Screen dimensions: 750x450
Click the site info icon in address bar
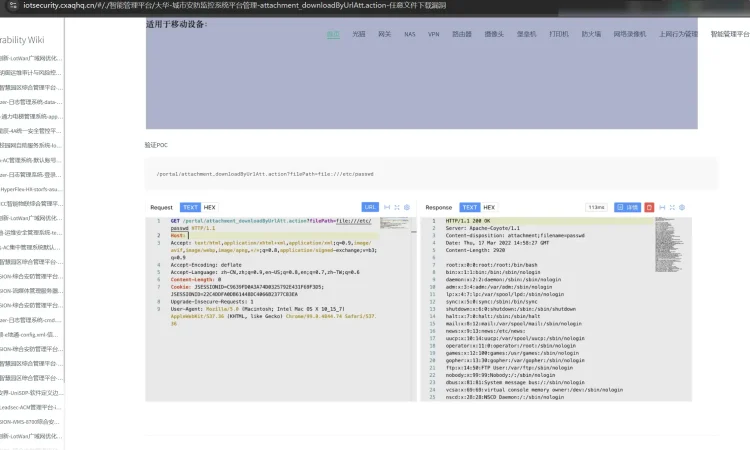click(13, 5)
